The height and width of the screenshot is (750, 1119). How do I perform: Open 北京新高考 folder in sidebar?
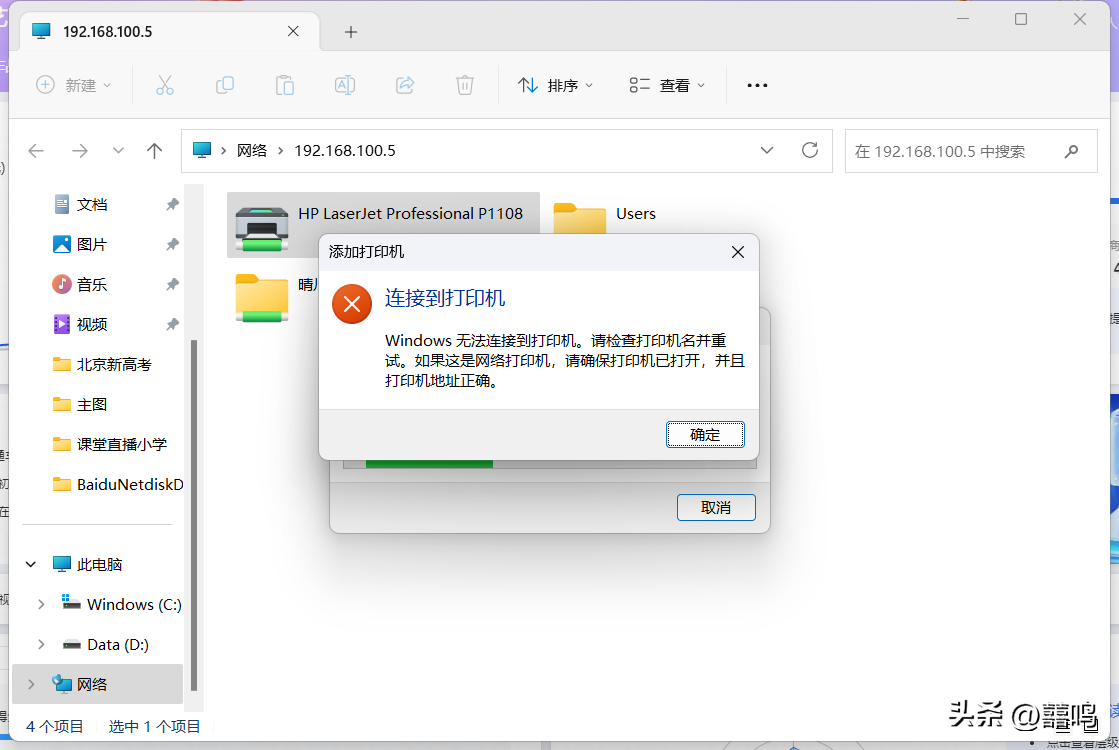tap(113, 365)
